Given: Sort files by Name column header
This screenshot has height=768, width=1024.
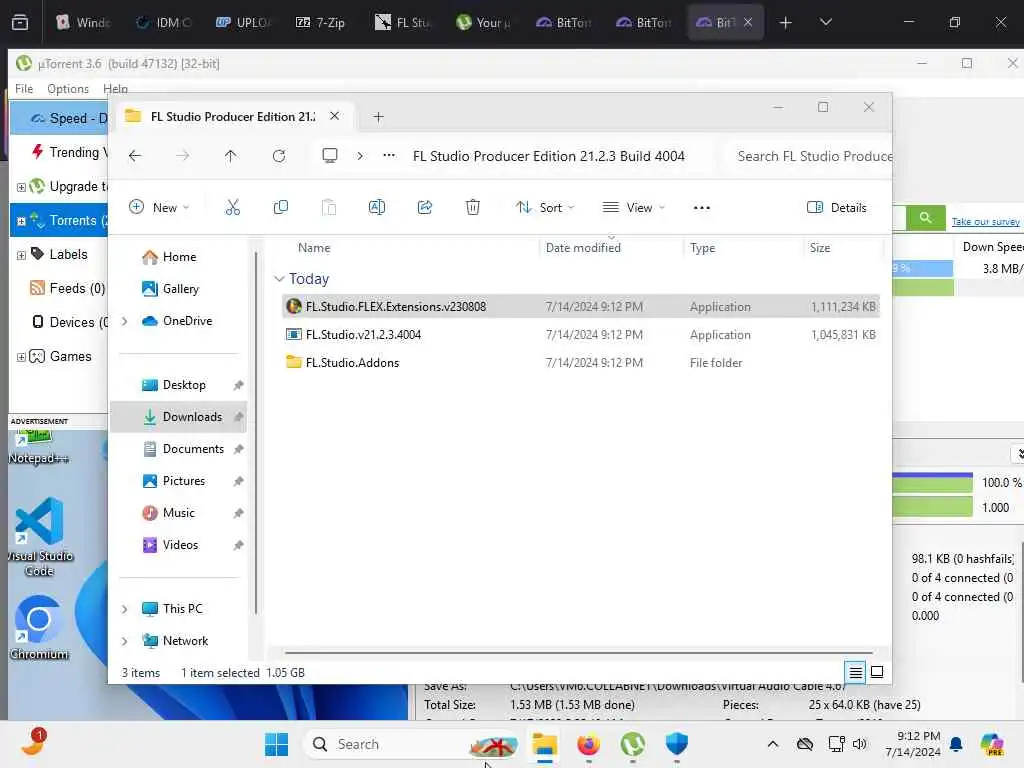Looking at the screenshot, I should point(314,248).
